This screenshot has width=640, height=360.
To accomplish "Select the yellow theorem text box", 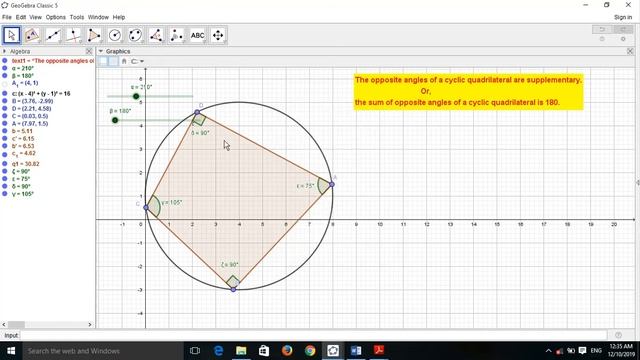I will pyautogui.click(x=469, y=91).
